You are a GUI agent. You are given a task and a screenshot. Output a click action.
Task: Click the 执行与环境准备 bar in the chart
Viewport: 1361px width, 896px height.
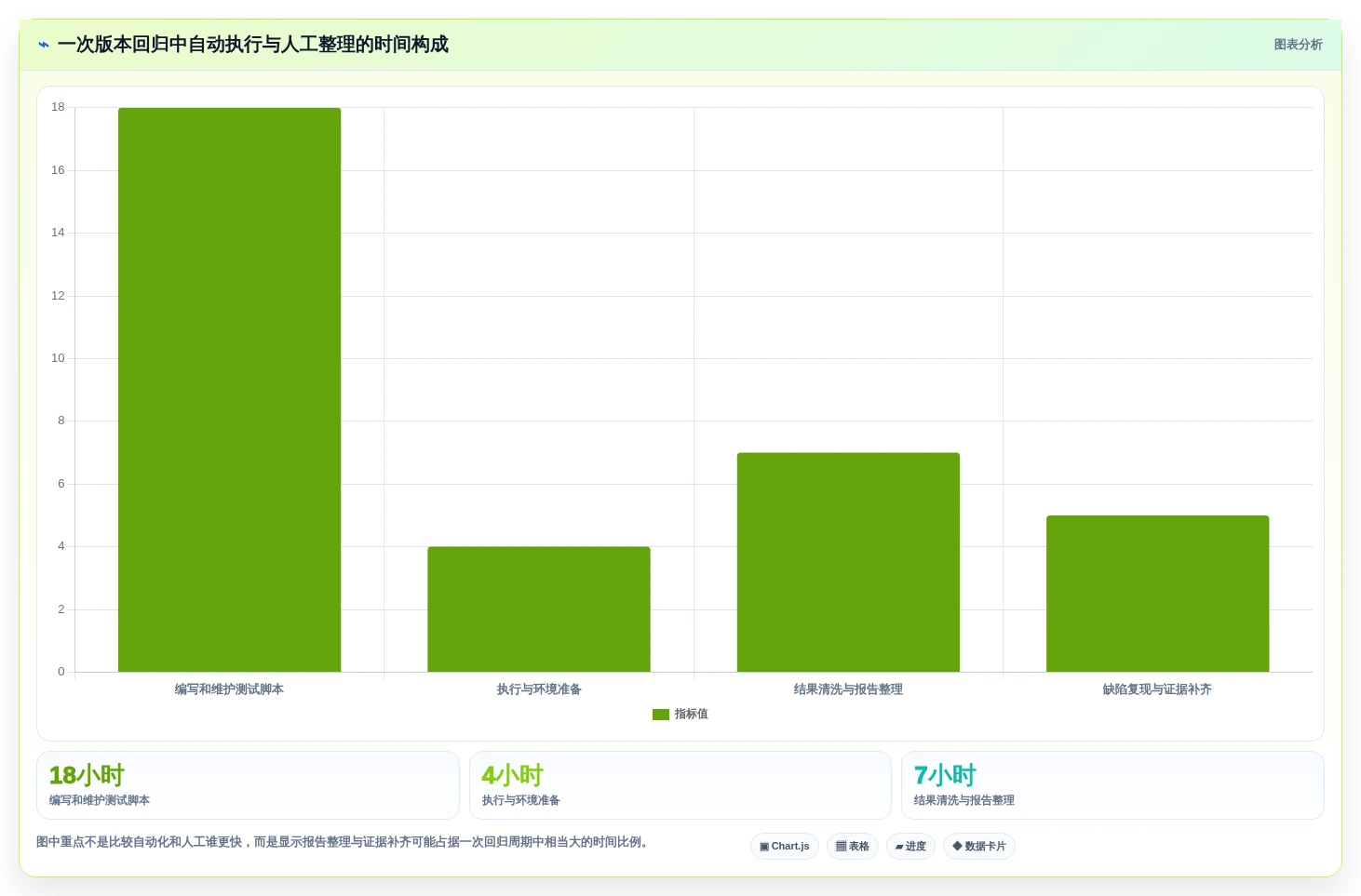(x=539, y=609)
